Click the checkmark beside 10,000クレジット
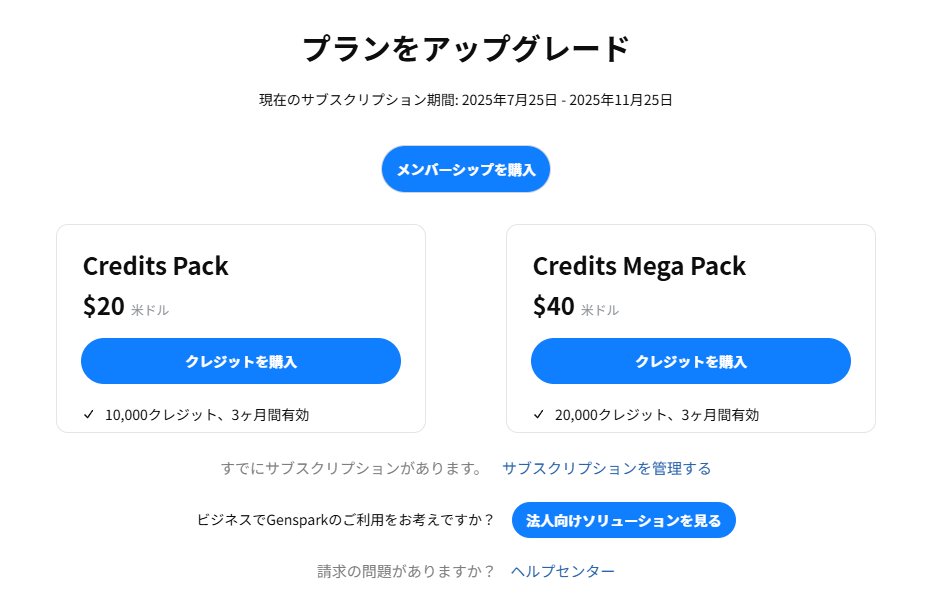This screenshot has height=611, width=944. click(89, 414)
